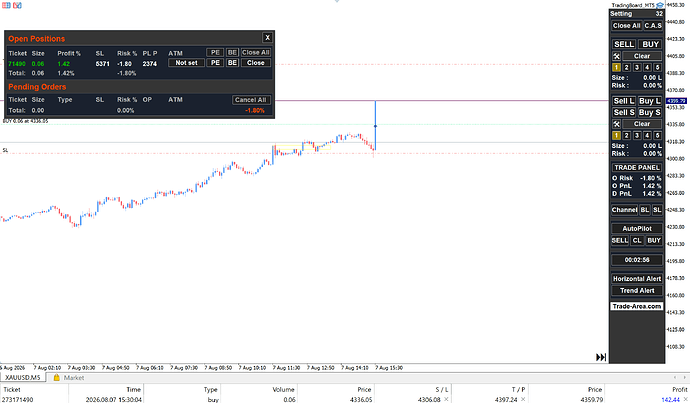
Task: Remove the stop loss using the x beside 4306.08
Action: coord(446,399)
